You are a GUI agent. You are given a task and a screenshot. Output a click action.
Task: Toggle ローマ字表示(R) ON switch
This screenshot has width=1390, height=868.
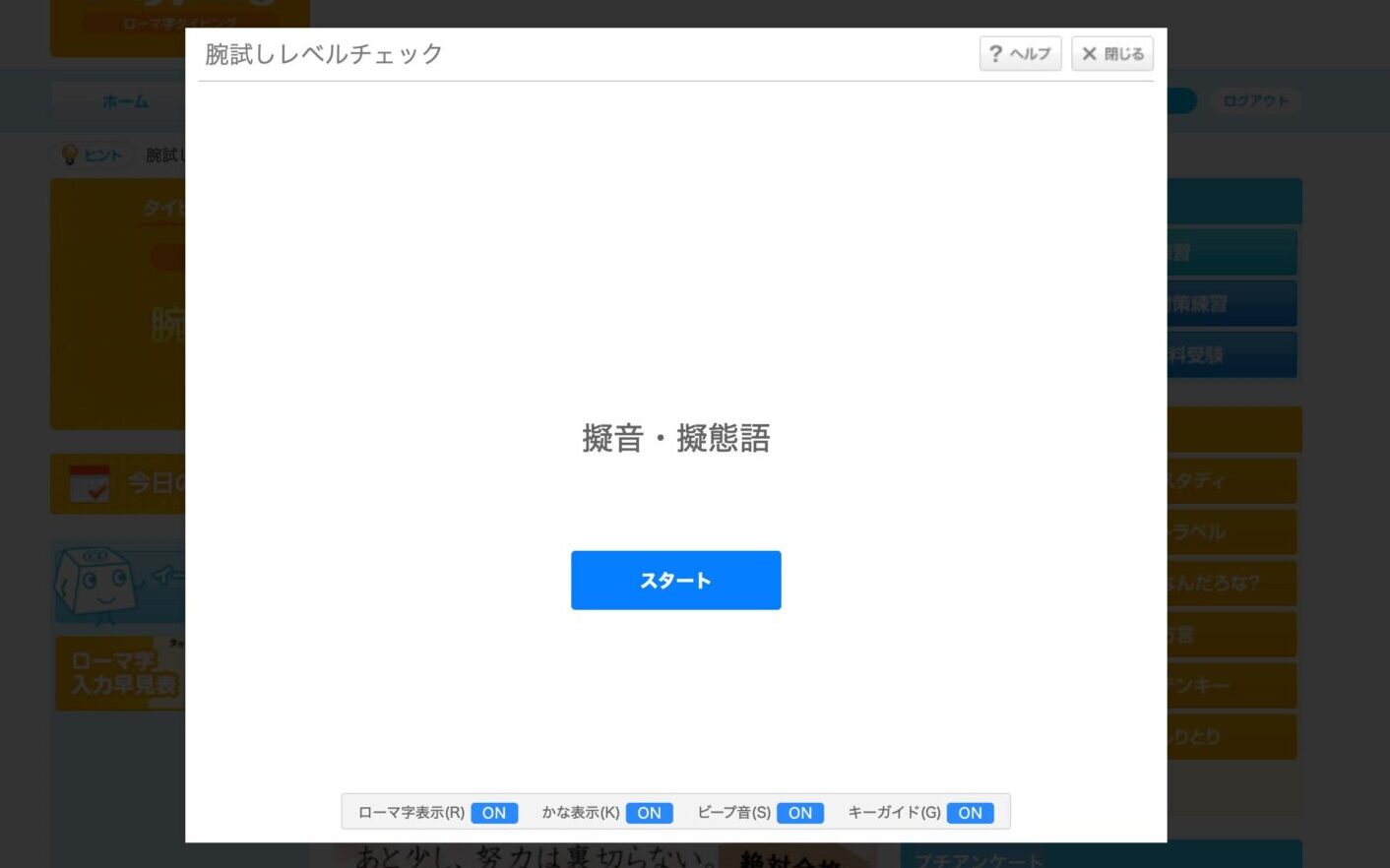[493, 813]
